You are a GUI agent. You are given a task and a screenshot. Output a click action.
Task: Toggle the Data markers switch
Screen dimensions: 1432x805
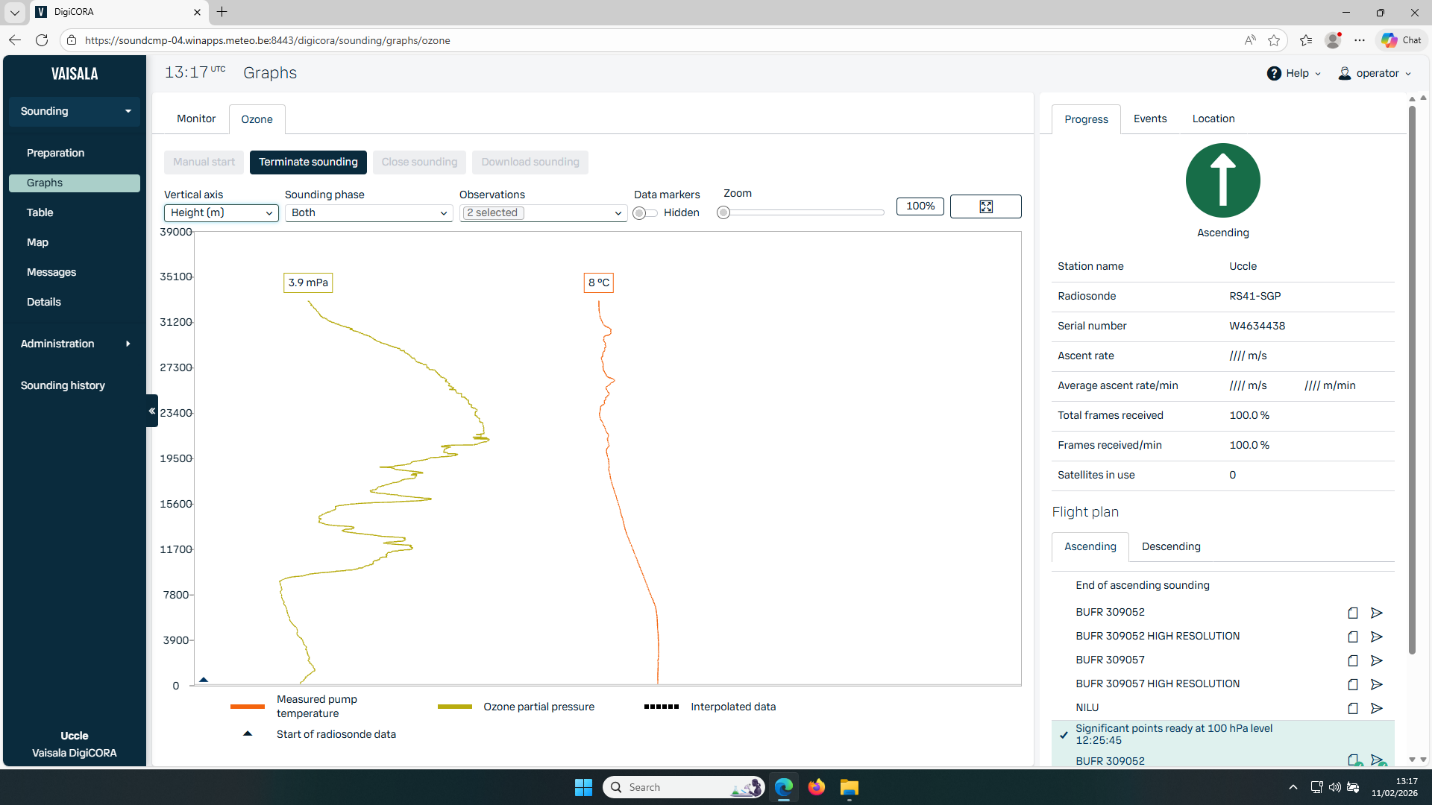click(645, 213)
